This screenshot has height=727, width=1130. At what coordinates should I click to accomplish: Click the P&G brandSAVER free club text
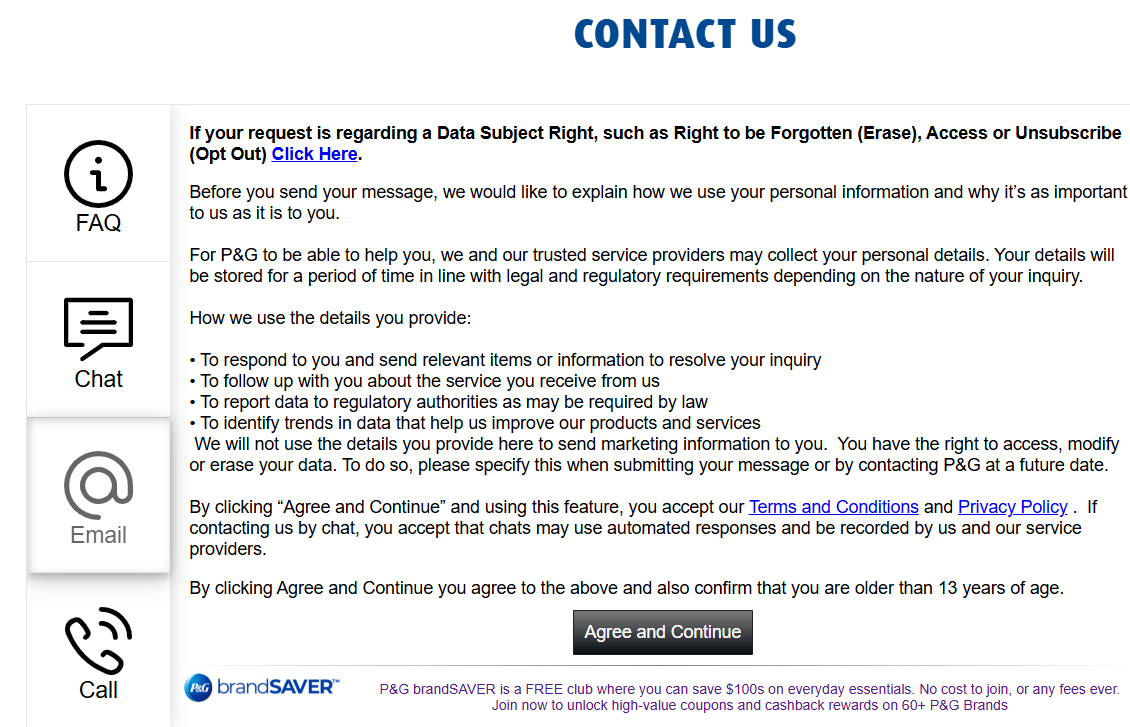point(749,689)
